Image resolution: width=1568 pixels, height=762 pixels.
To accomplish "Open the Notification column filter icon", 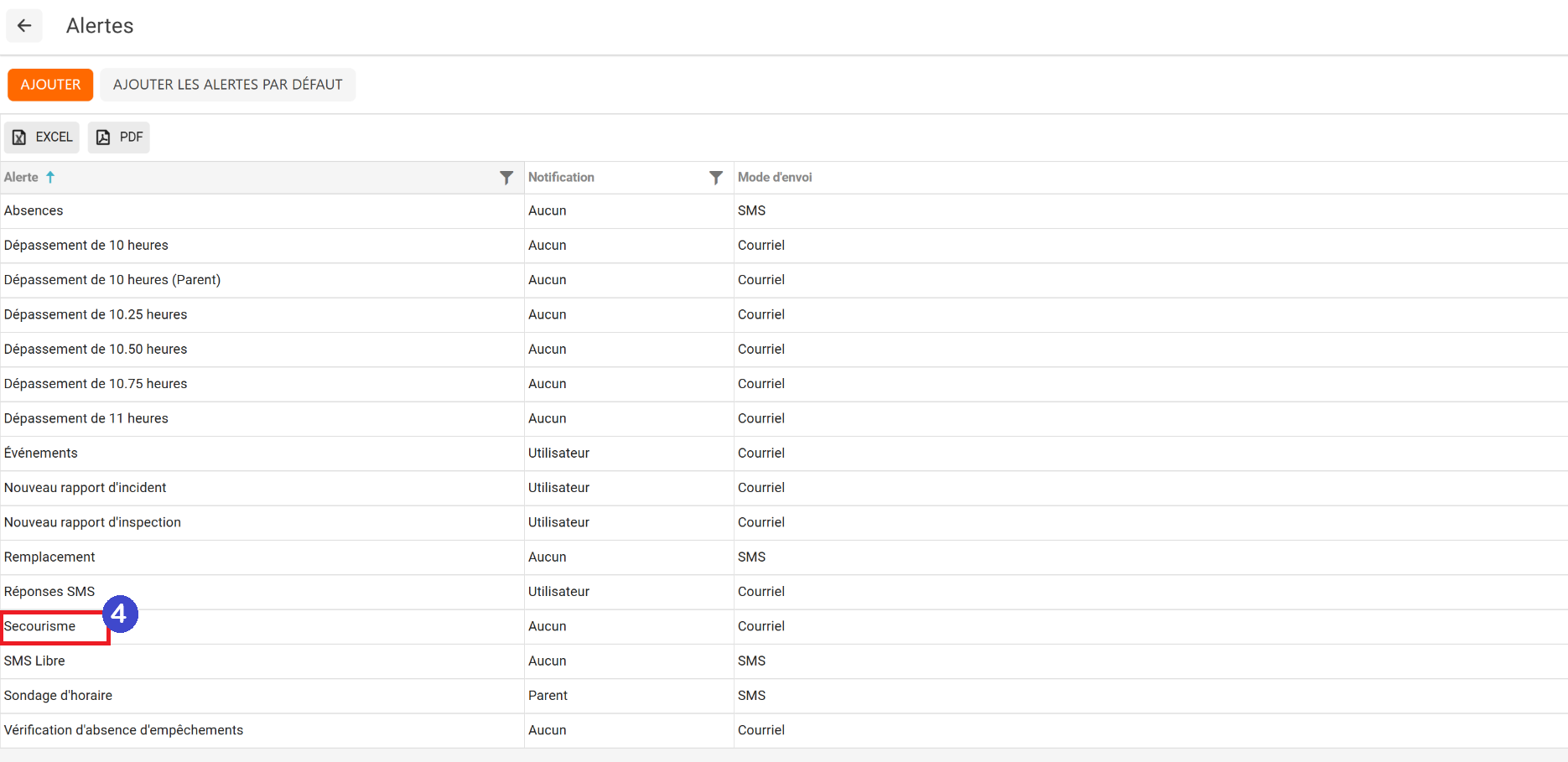I will coord(715,178).
